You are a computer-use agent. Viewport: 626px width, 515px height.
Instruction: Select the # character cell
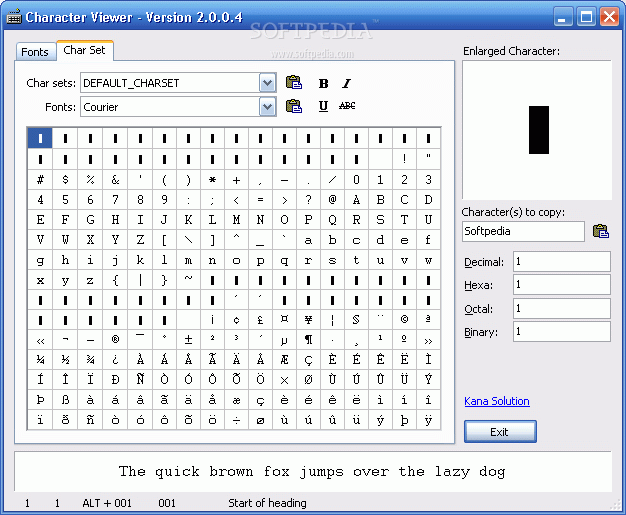40,179
